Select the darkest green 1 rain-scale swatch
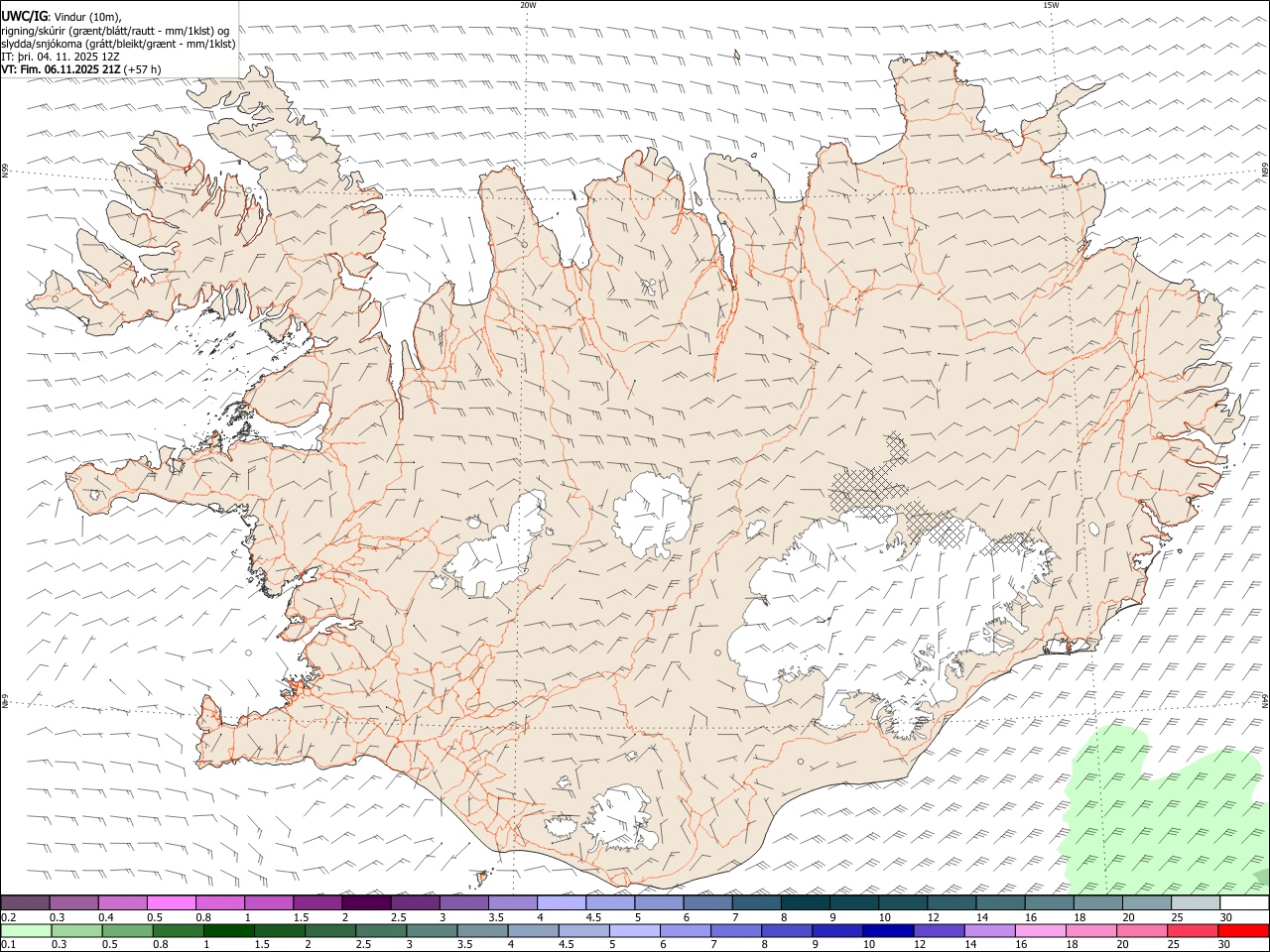 pyautogui.click(x=228, y=931)
